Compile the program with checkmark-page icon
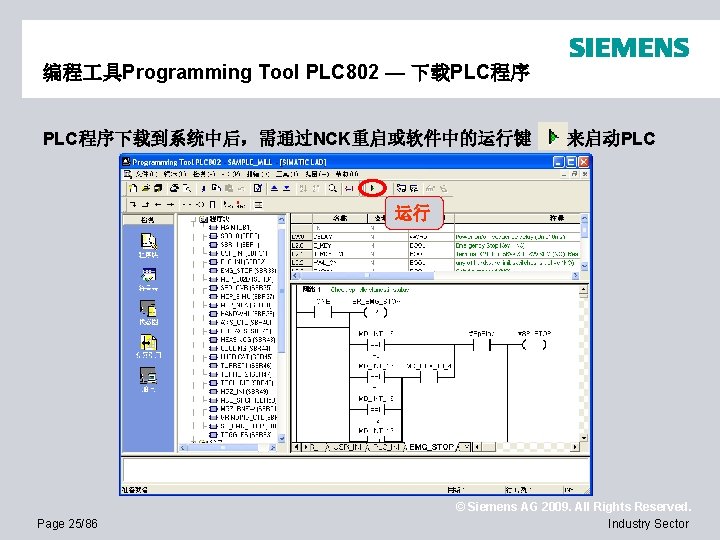The height and width of the screenshot is (540, 720). [x=258, y=188]
